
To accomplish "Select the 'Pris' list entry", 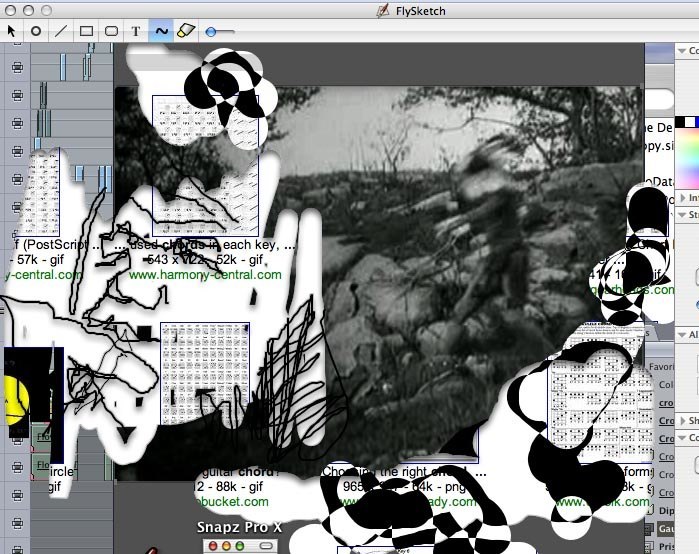I will (666, 546).
